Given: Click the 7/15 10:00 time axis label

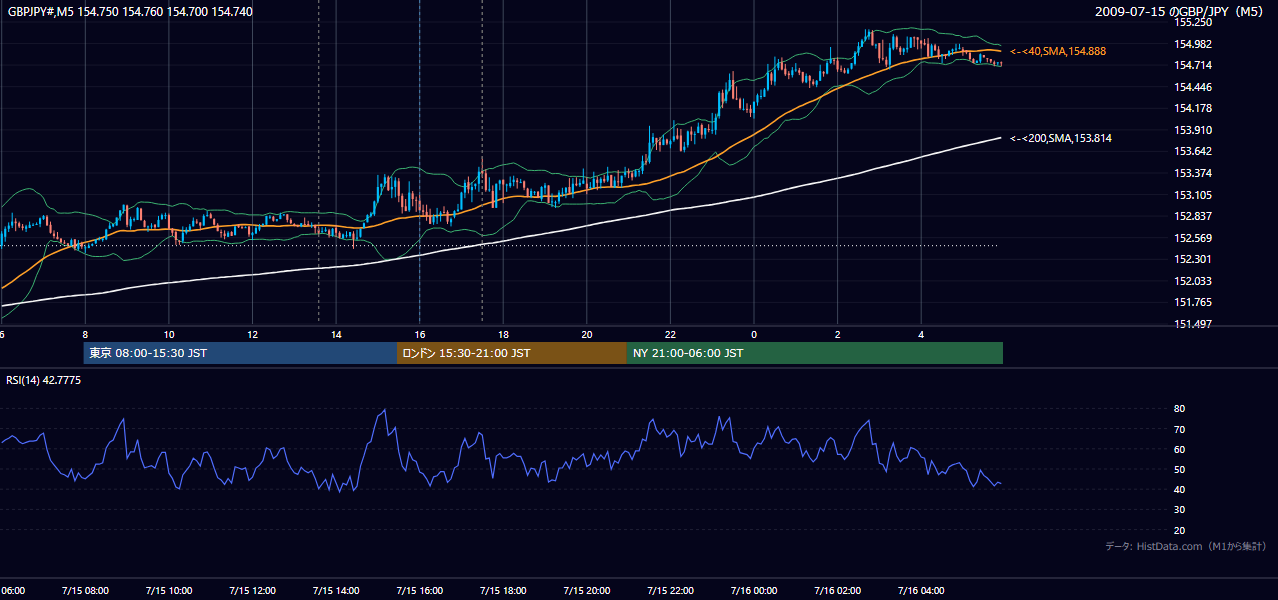Looking at the screenshot, I should pos(169,590).
